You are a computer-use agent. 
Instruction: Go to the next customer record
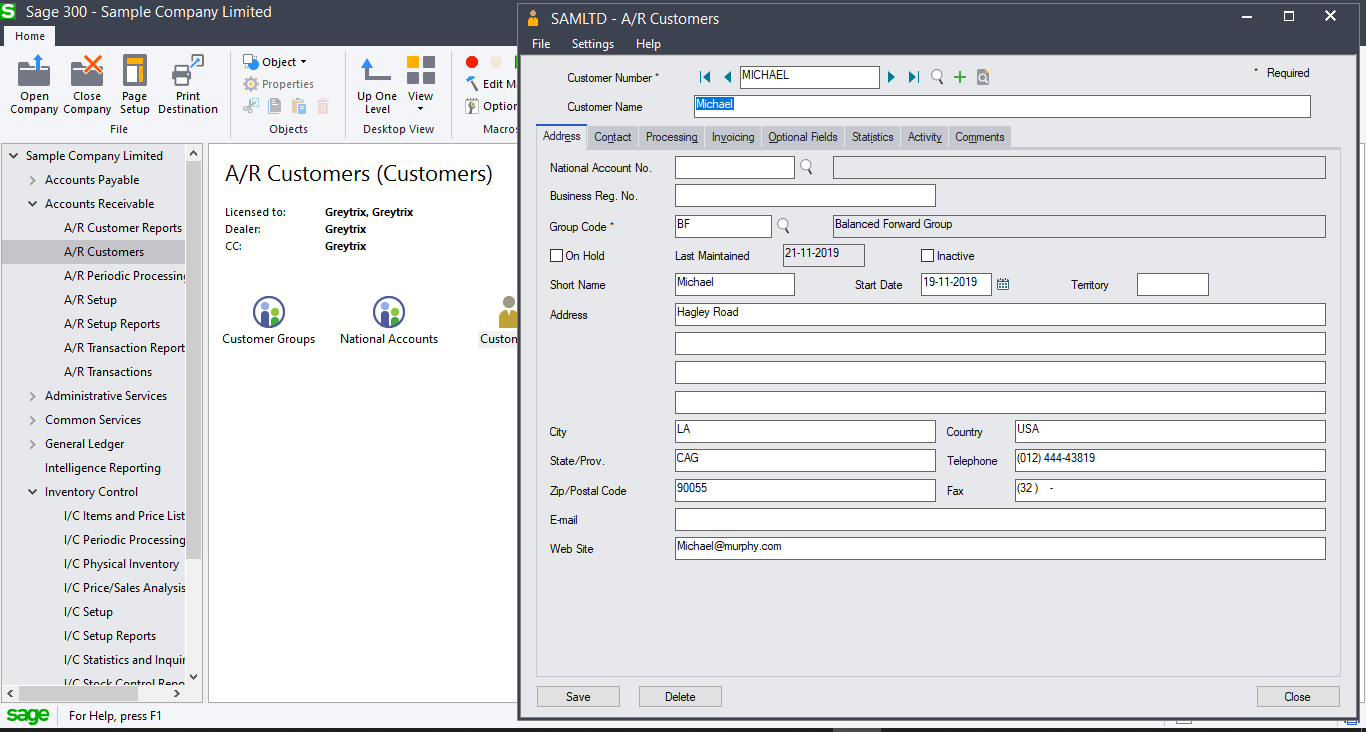[891, 77]
